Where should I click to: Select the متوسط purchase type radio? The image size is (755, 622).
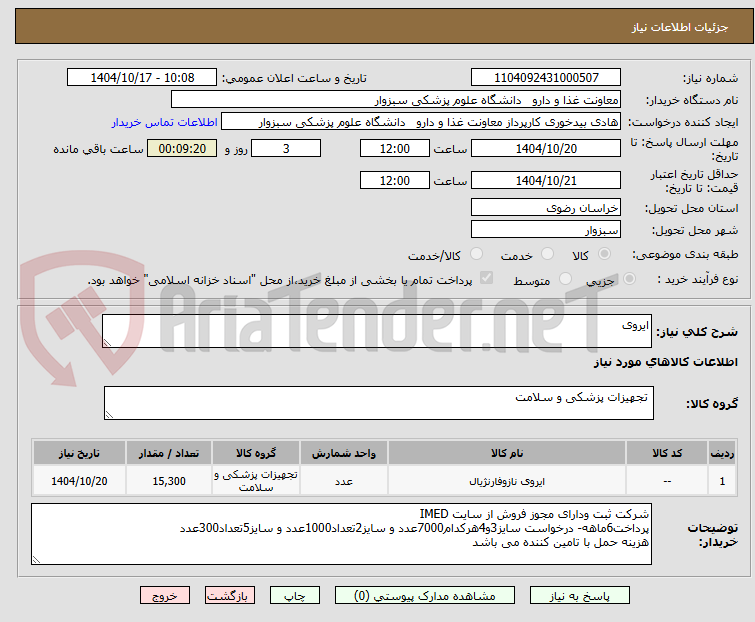565,279
